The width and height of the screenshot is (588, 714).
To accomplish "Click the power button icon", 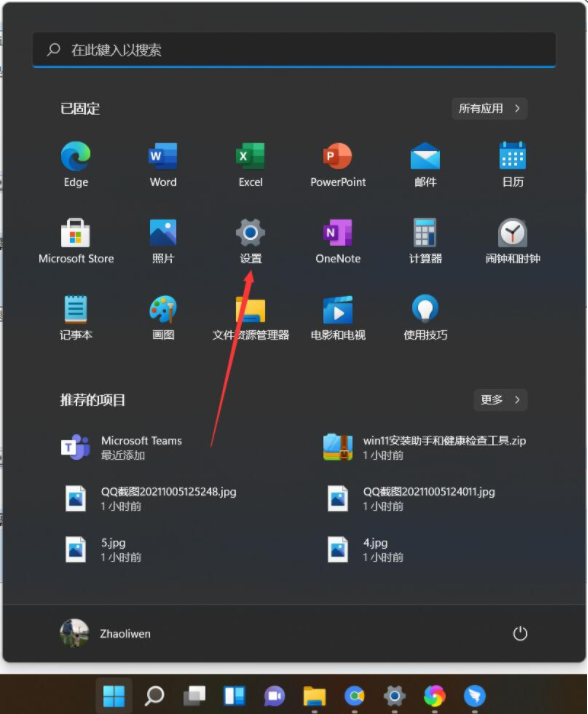I will click(520, 633).
